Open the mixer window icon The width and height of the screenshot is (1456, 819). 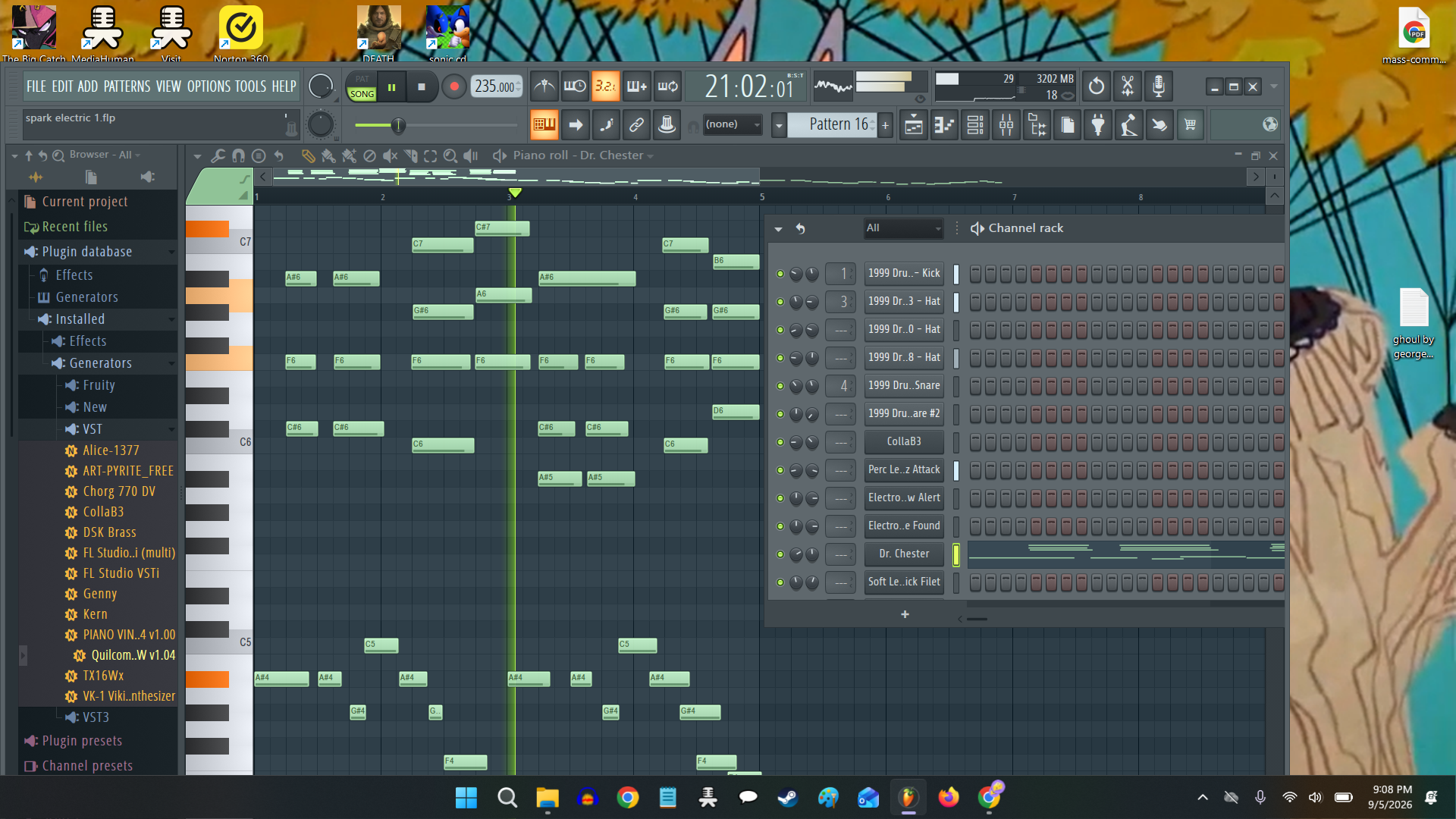pos(1006,125)
